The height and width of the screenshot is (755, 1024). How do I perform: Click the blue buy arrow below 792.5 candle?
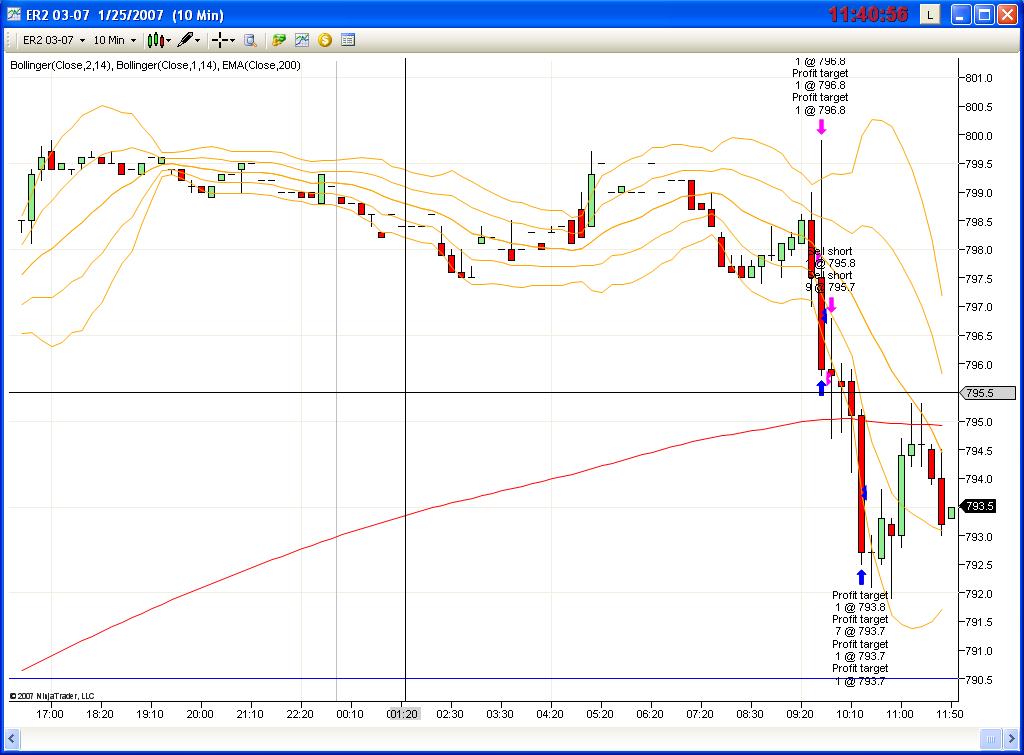861,577
